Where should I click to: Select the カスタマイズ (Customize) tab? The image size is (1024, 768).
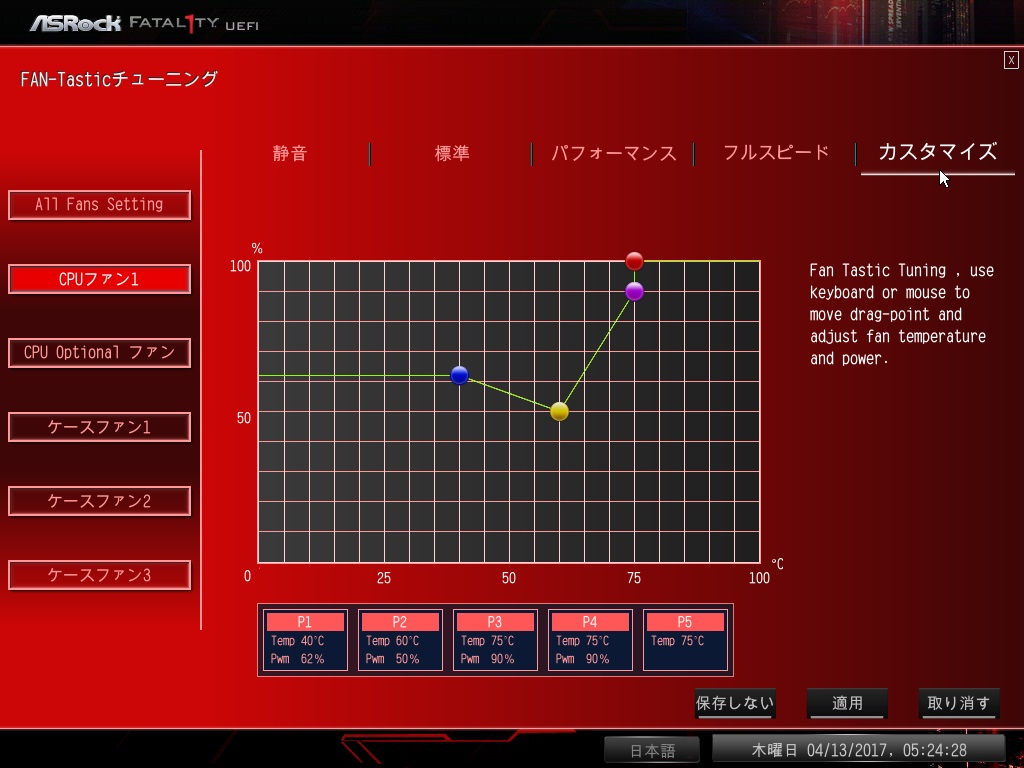937,152
